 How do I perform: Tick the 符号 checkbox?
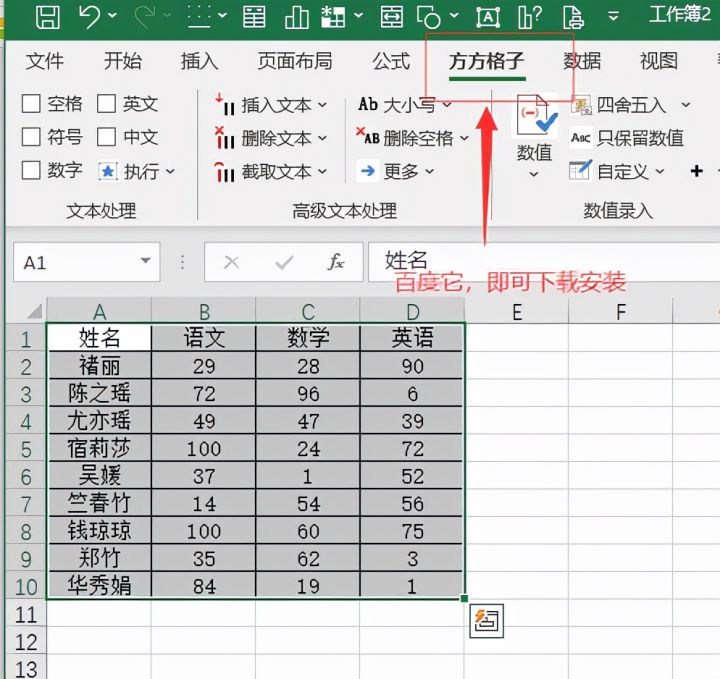(31, 137)
